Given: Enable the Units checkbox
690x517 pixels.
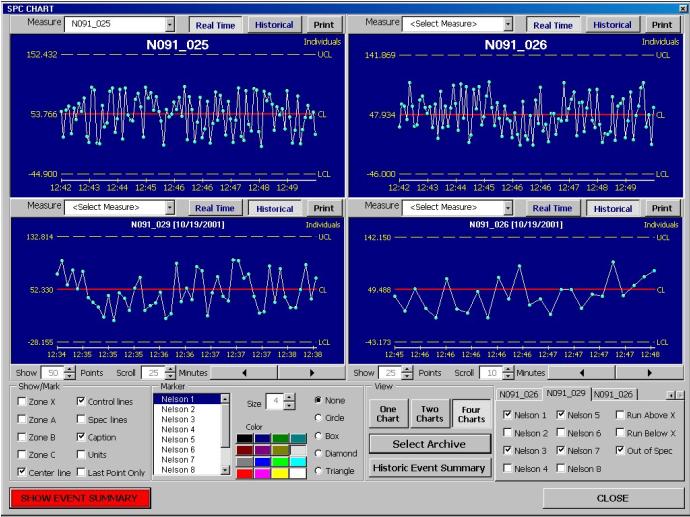Looking at the screenshot, I should (81, 454).
